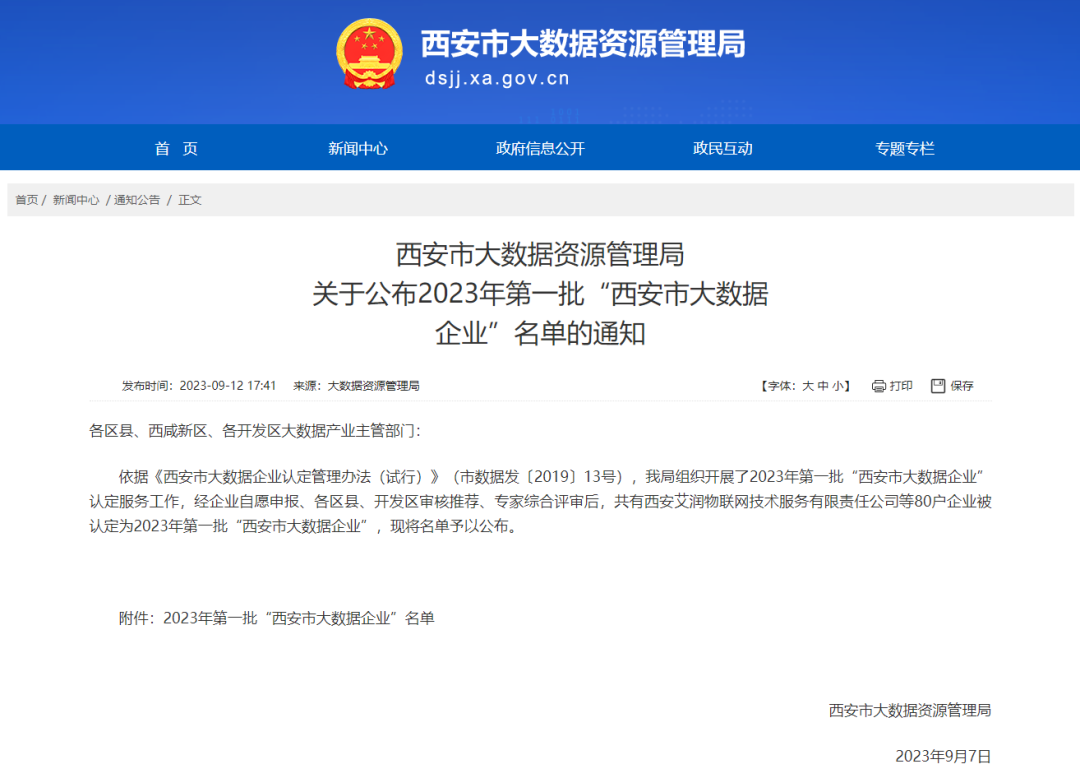The image size is (1080, 778).
Task: Click the article headline line 西安市大数据资源管理局
Action: pyautogui.click(x=540, y=255)
